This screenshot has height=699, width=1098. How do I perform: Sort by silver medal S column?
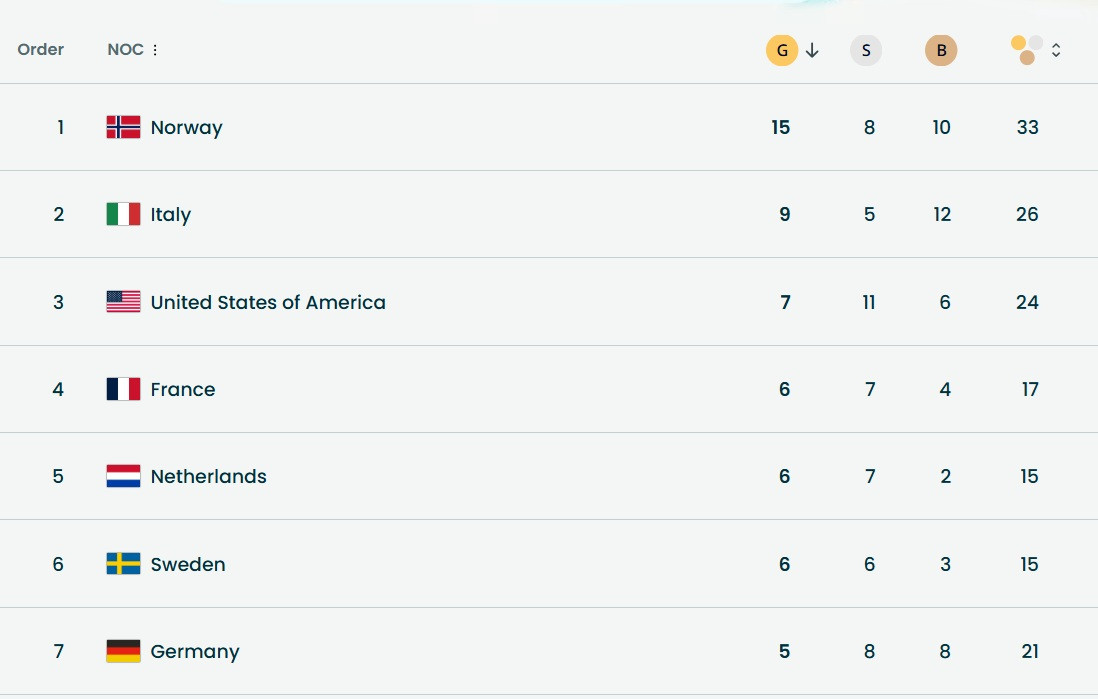coord(866,50)
